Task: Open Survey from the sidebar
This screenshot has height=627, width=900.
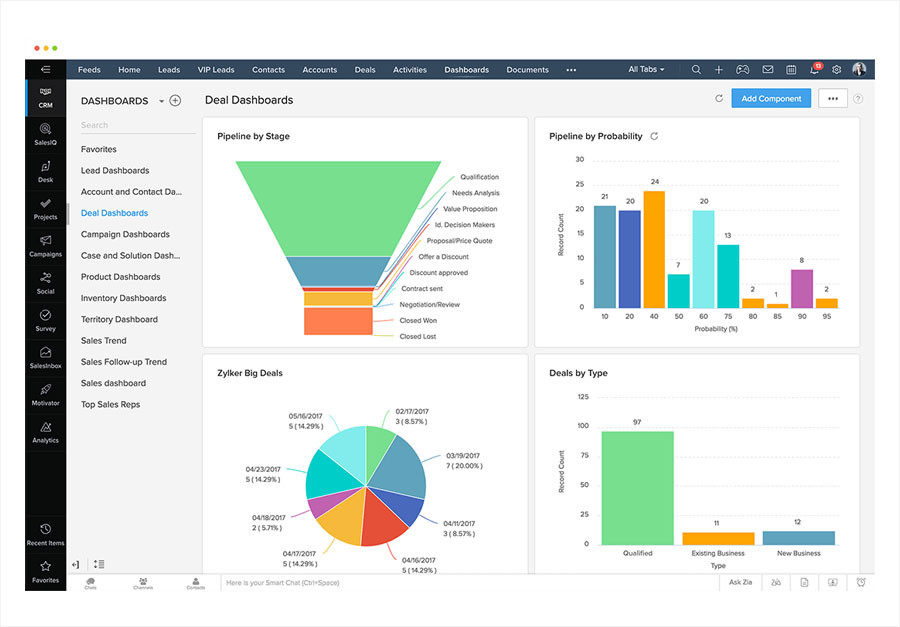Action: (45, 321)
